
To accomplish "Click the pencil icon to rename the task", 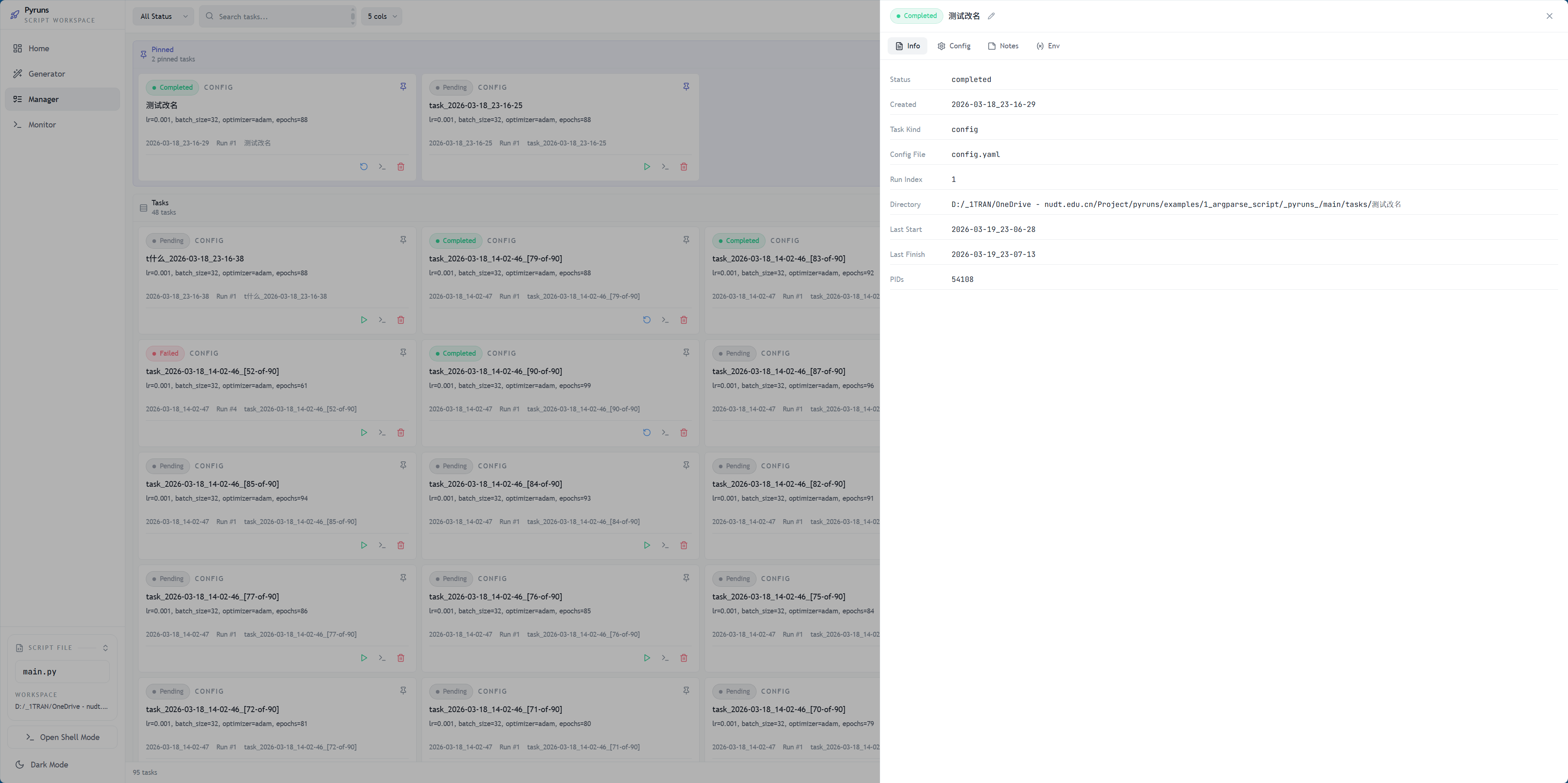I will [991, 16].
